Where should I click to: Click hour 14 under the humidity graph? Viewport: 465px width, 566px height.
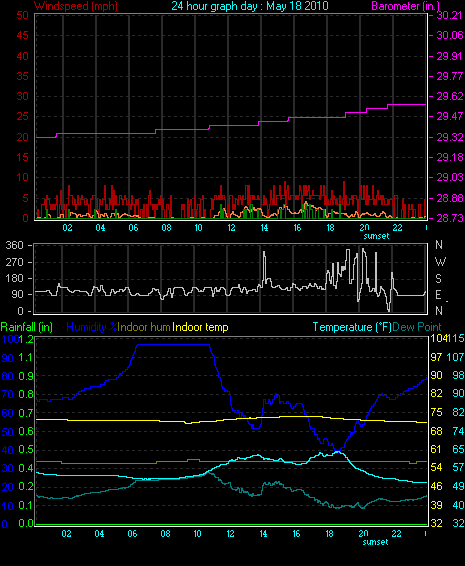264,534
